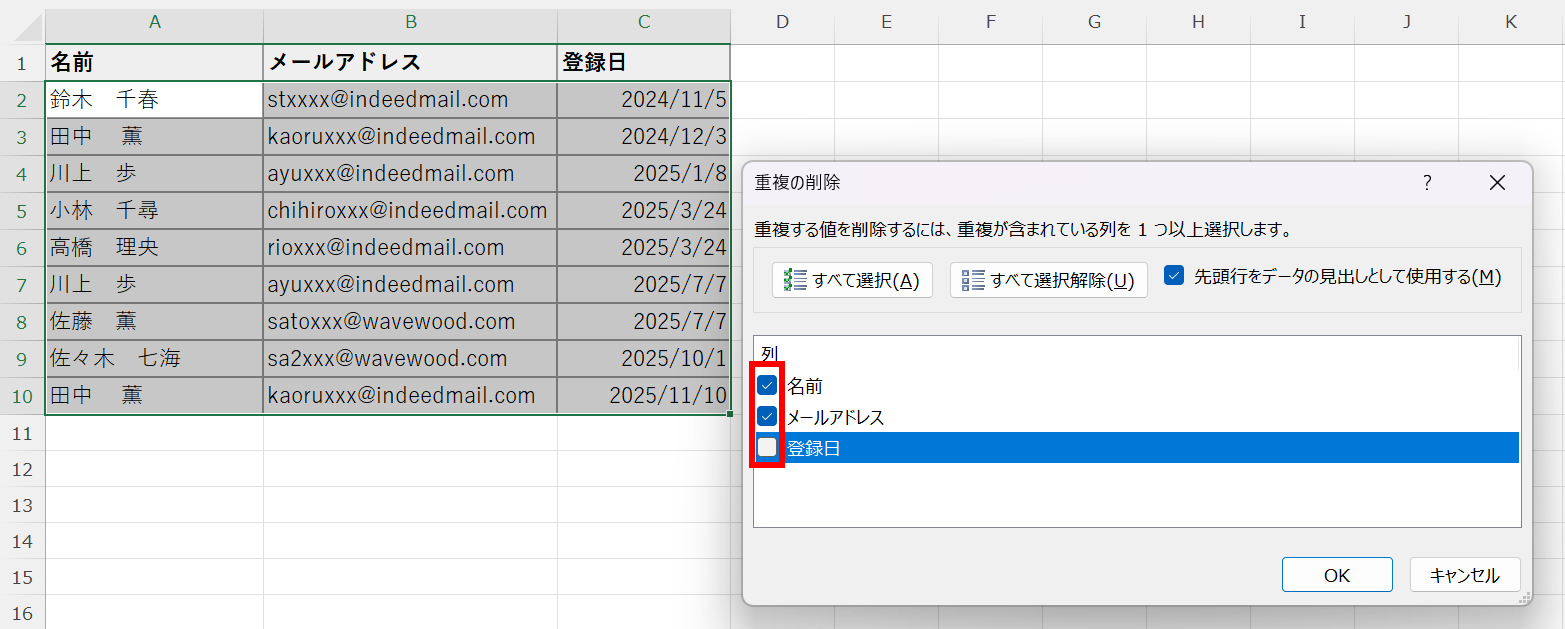Viewport: 1565px width, 629px height.
Task: Click the すべて選択解除(U) button
Action: click(x=1047, y=280)
